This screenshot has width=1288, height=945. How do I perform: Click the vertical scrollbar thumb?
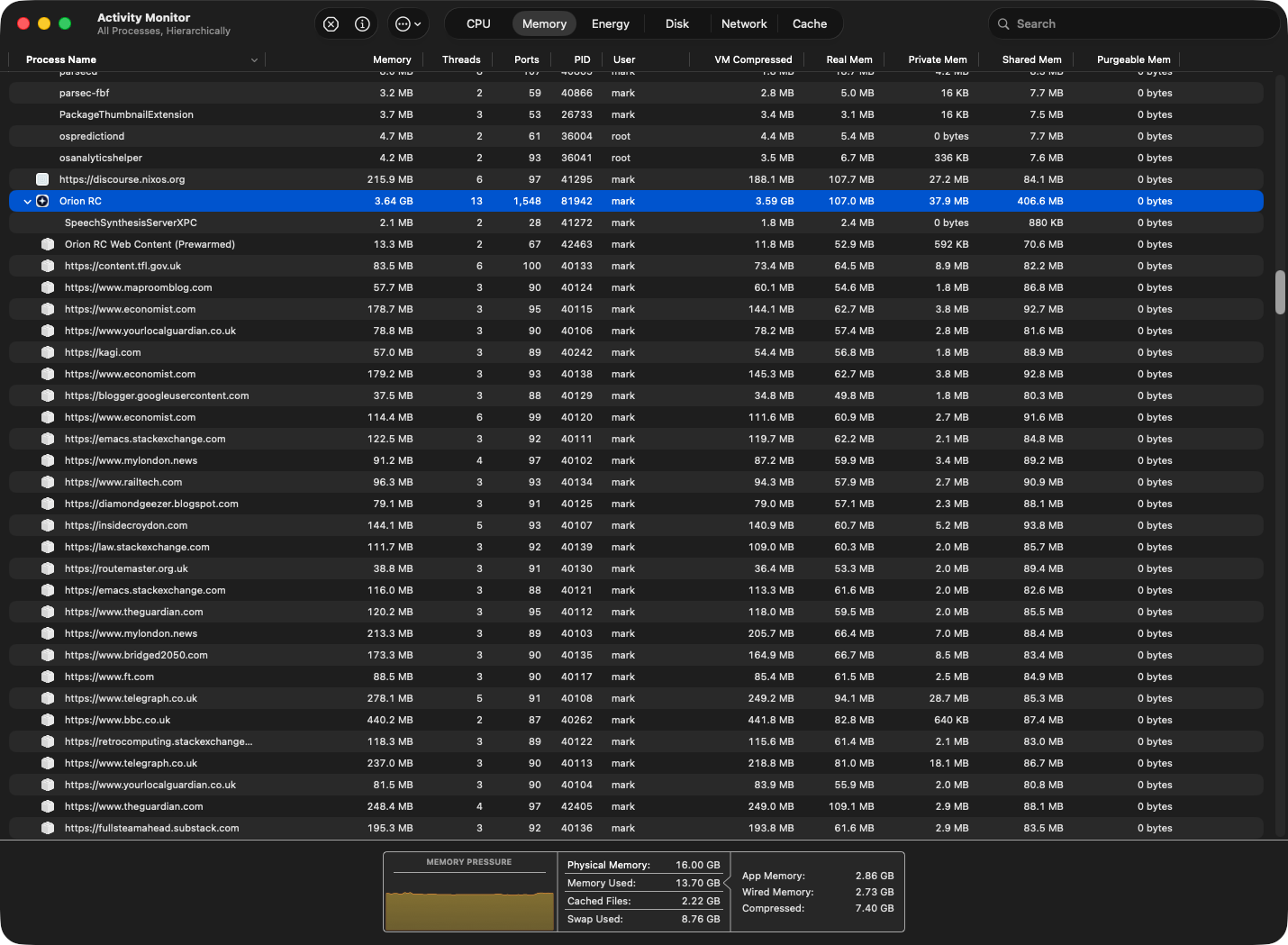tap(1280, 292)
